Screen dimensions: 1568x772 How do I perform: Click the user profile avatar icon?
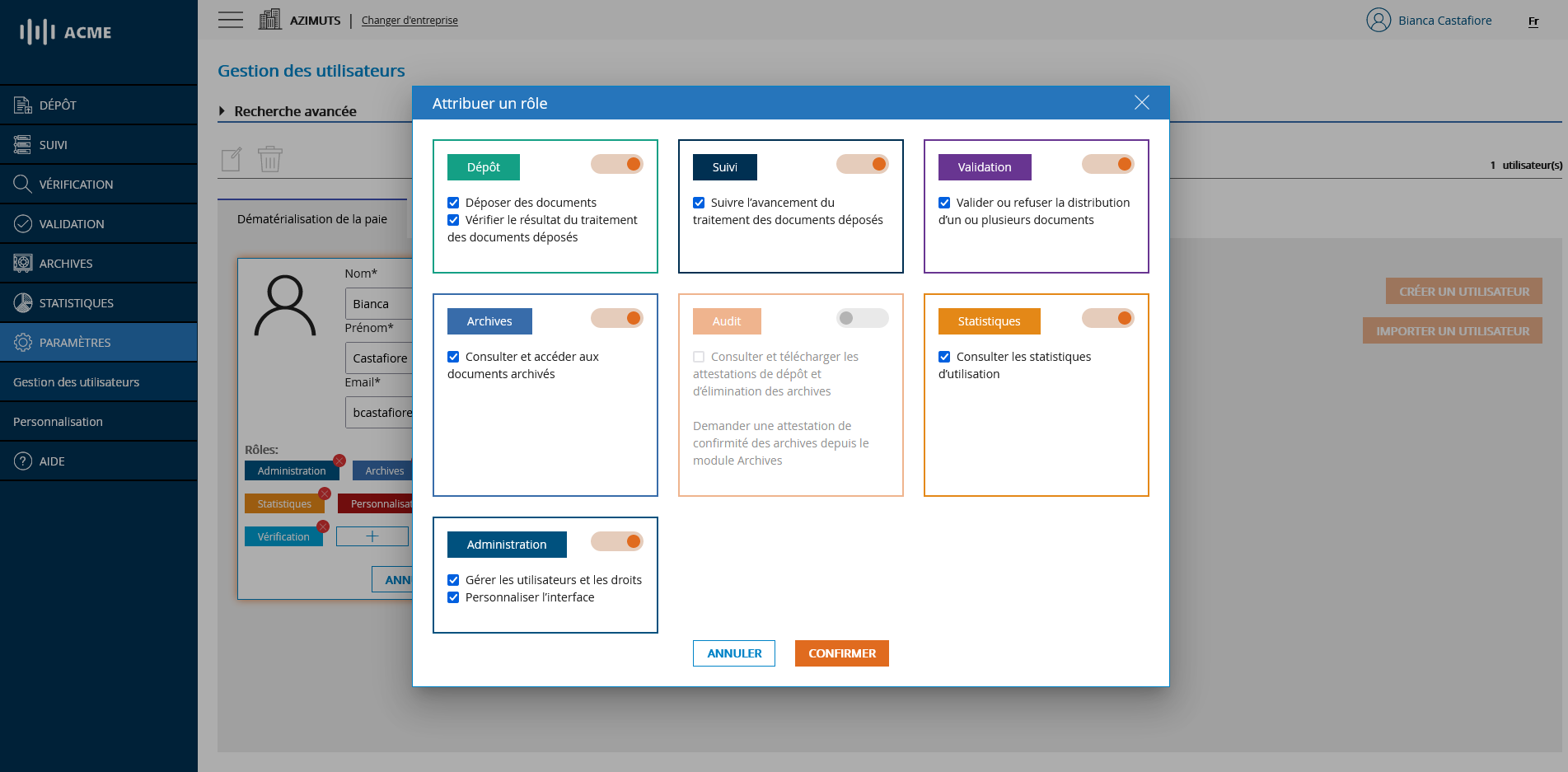(1378, 20)
